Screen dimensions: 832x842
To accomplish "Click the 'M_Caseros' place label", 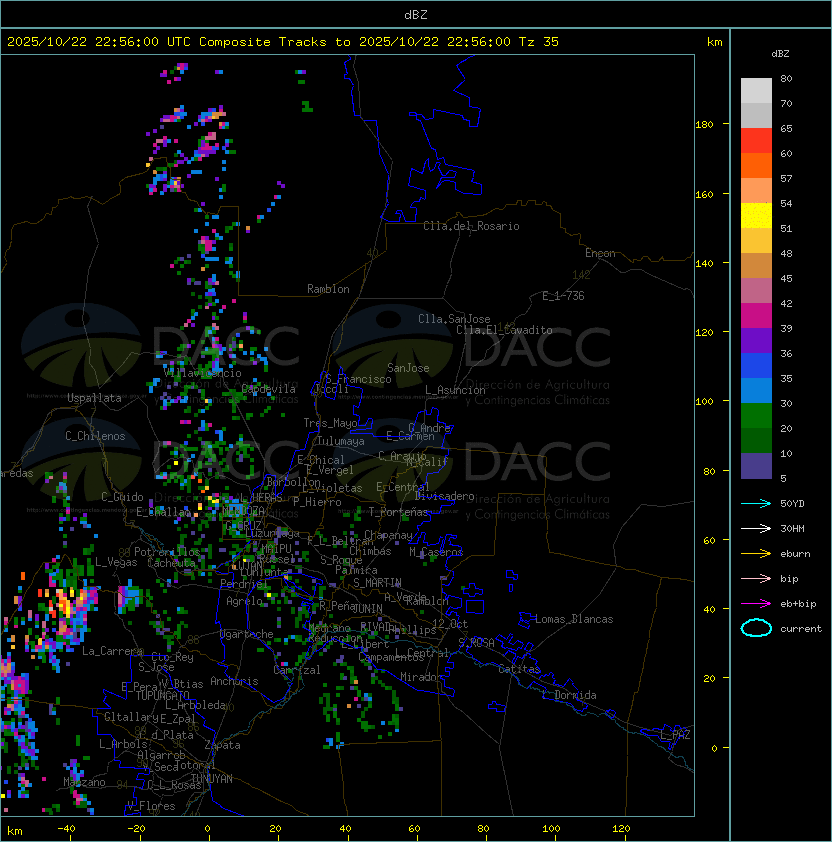I will pyautogui.click(x=436, y=552).
